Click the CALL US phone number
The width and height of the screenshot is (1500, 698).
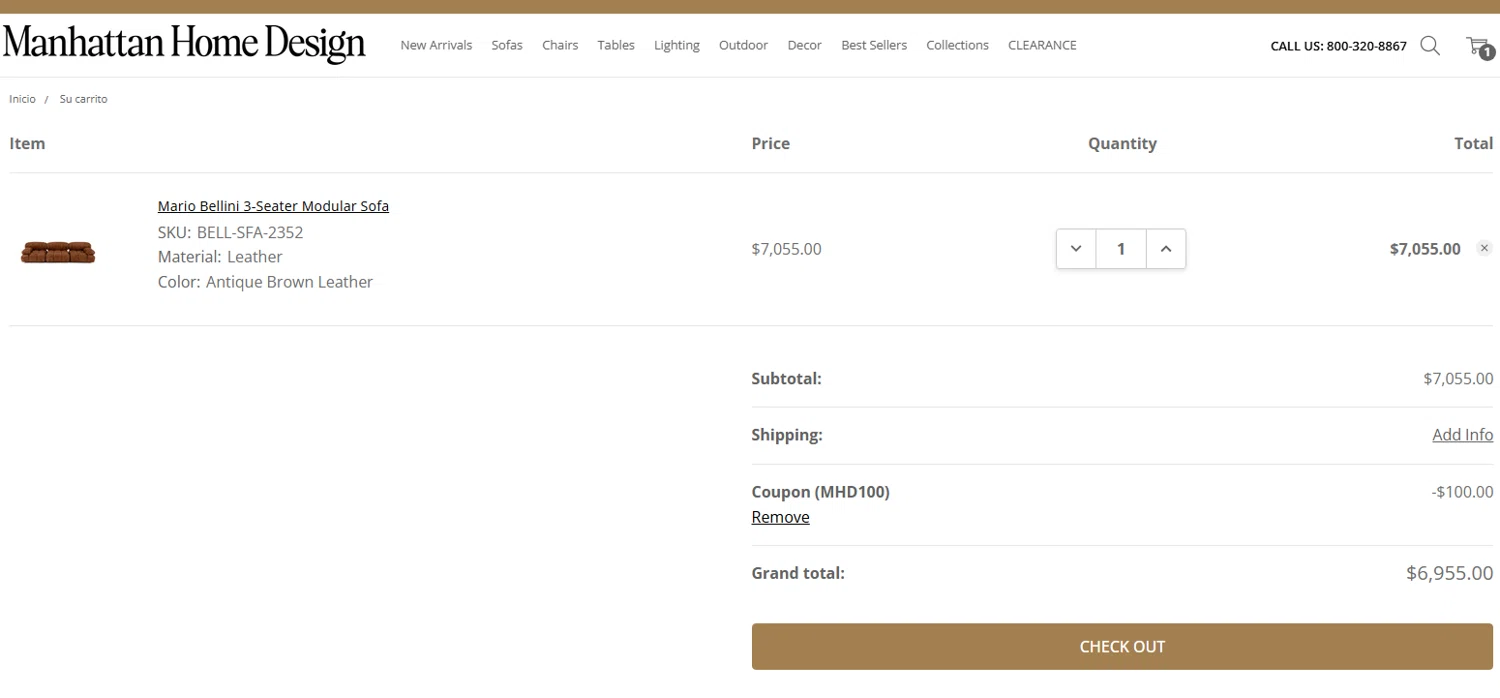1338,46
